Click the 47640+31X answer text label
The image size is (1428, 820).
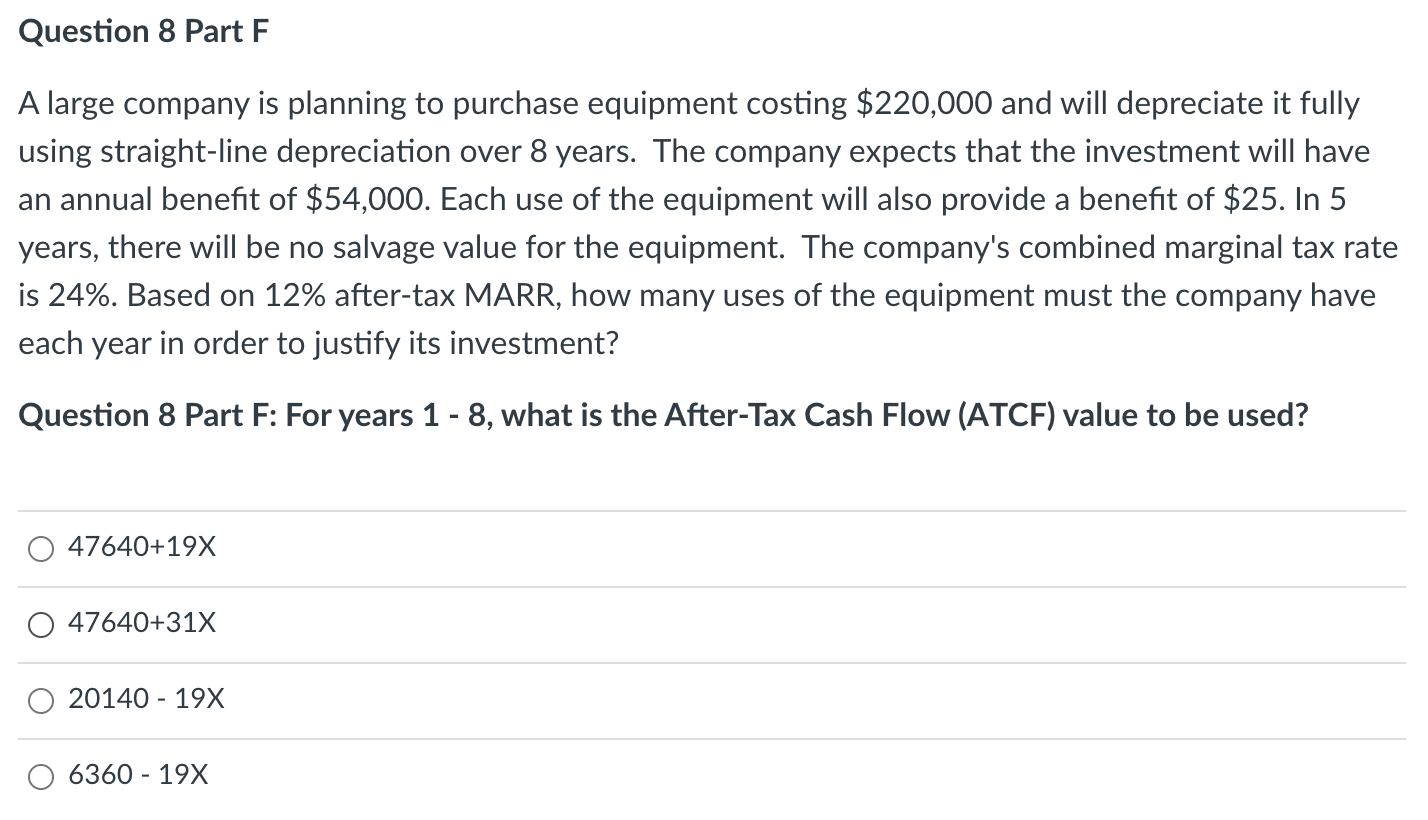click(140, 622)
